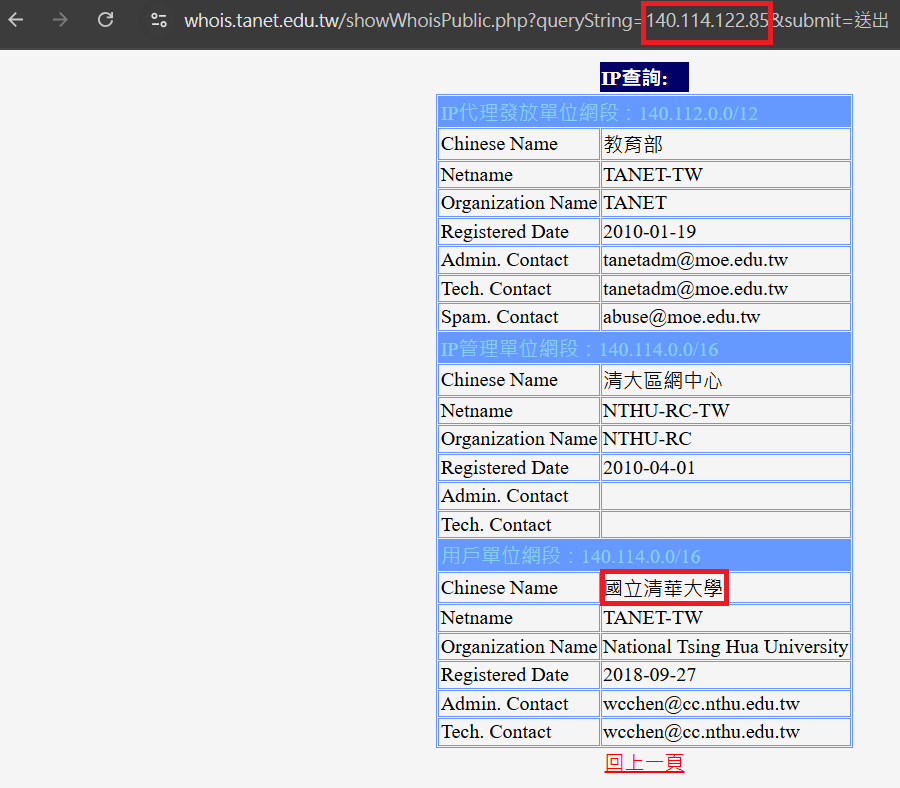The height and width of the screenshot is (788, 900).
Task: Select the header IP管理單位網段：140.114.0.0/16
Action: pyautogui.click(x=644, y=348)
